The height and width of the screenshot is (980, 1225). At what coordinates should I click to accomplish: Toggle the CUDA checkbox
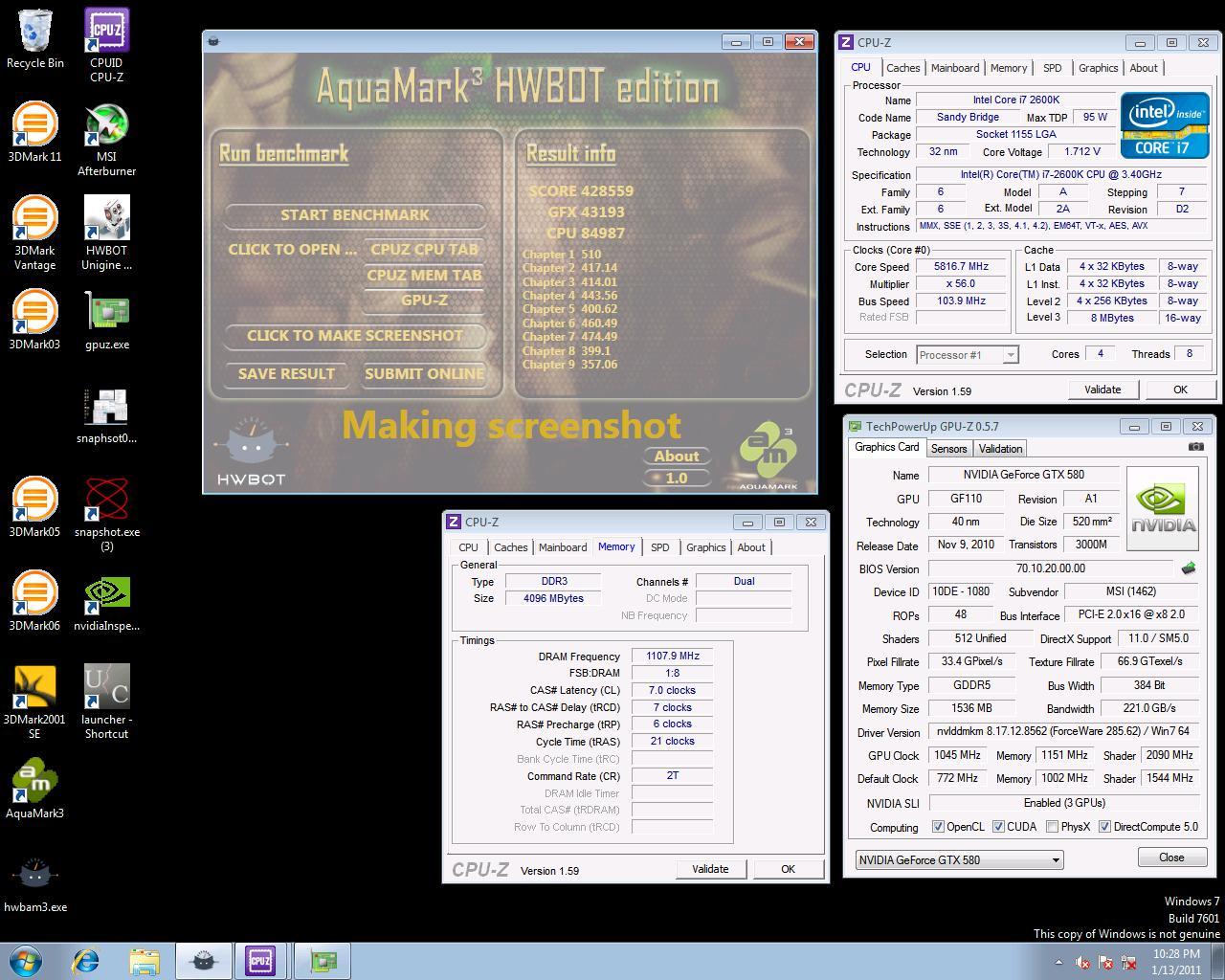click(998, 827)
